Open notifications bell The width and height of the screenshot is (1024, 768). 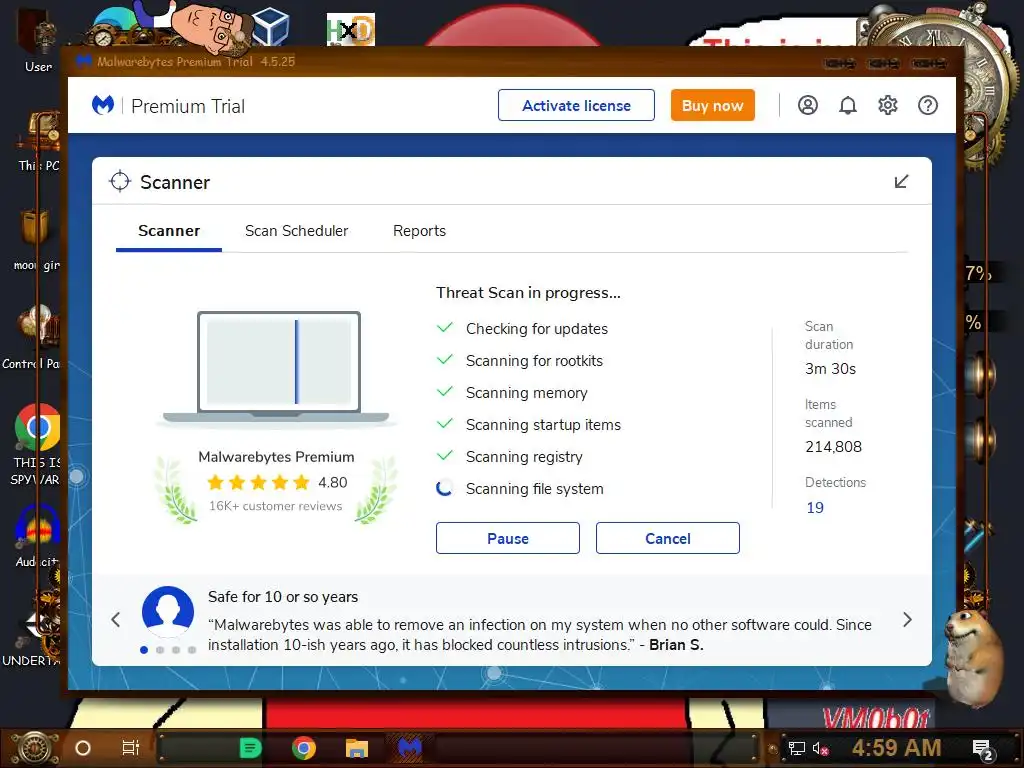[x=848, y=105]
